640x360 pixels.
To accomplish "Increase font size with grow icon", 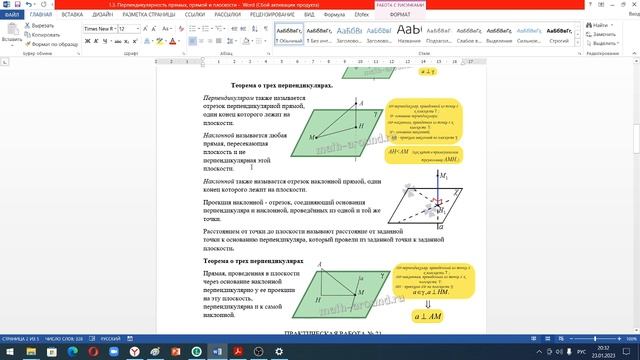I will pos(145,29).
